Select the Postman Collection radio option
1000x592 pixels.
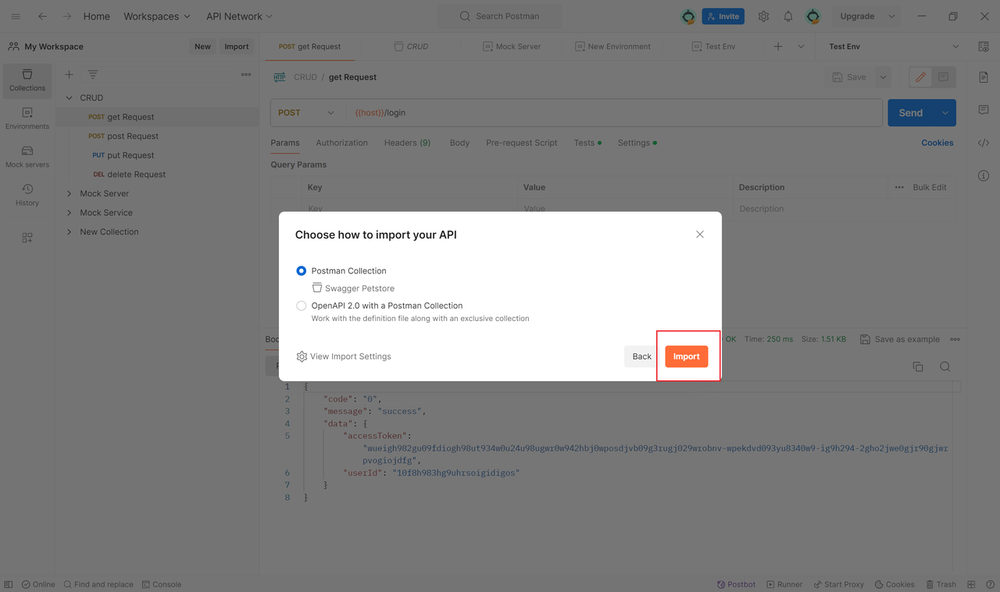(x=302, y=271)
